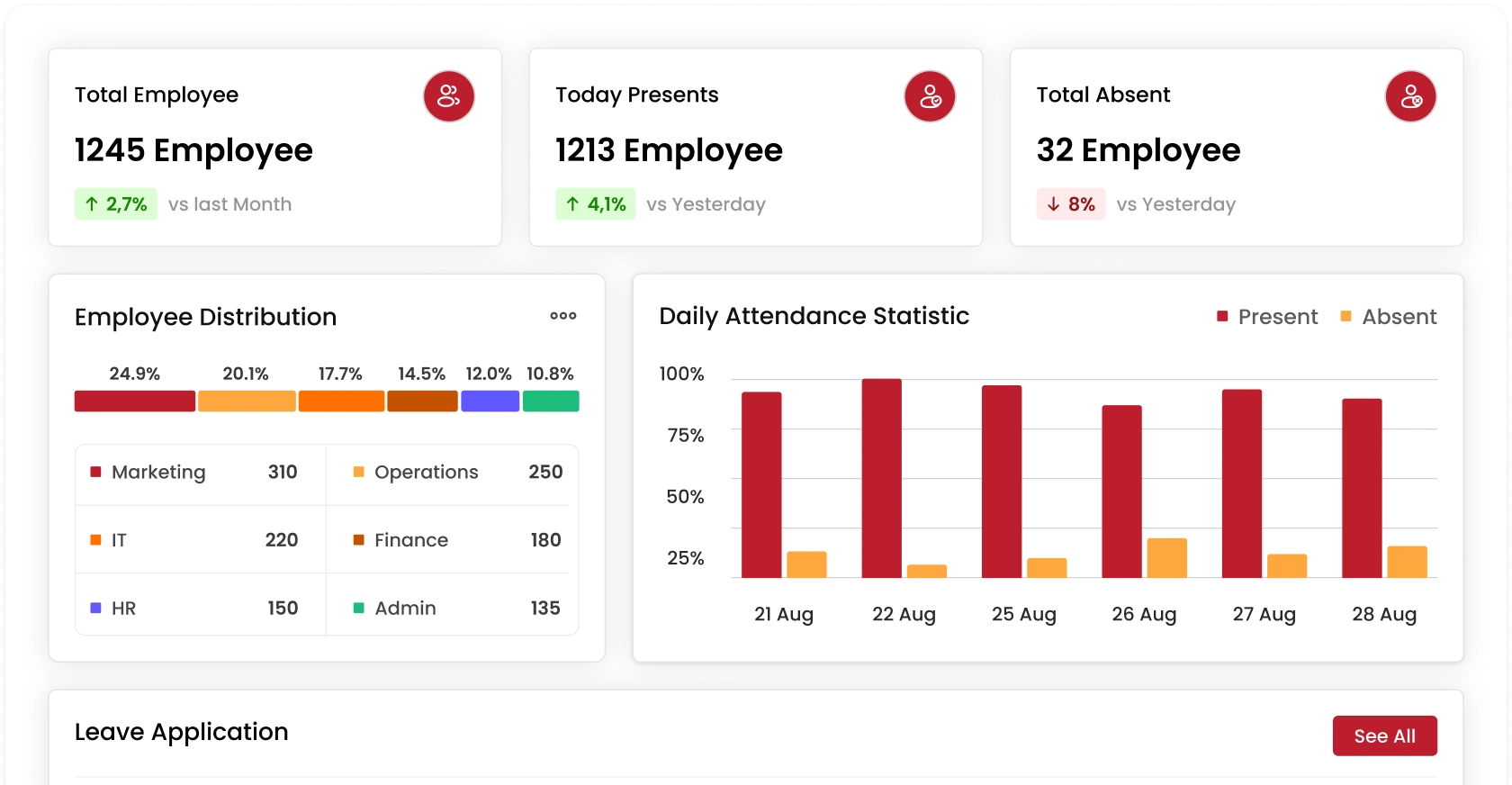Click the Admin department entry
The image size is (1512, 785).
456,609
